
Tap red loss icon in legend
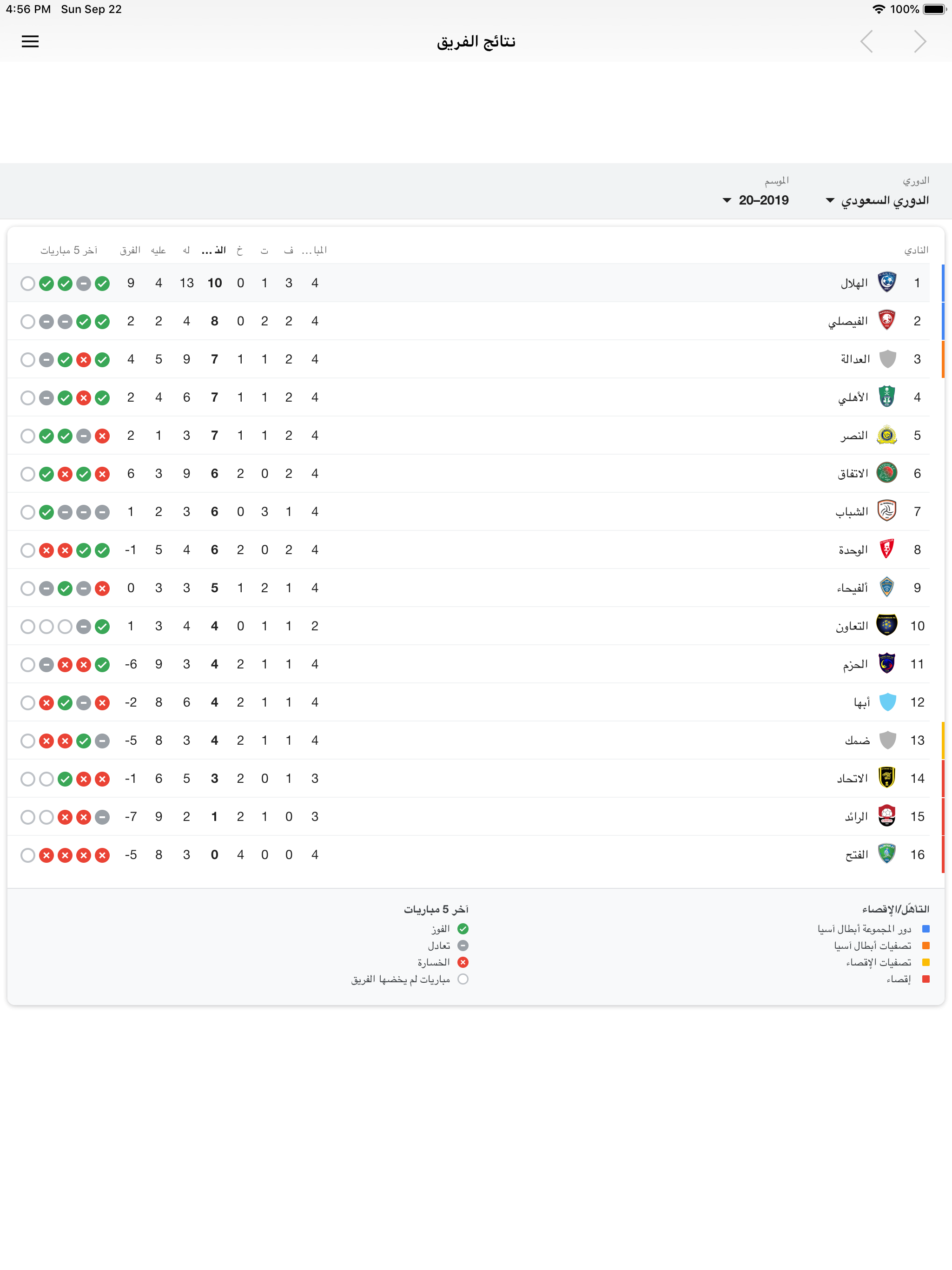tap(463, 962)
